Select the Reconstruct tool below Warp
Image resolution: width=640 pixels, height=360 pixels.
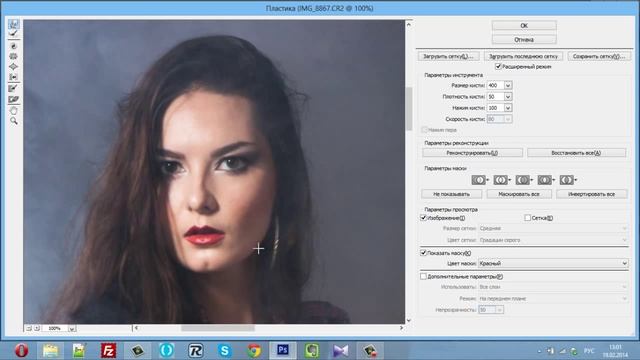pyautogui.click(x=13, y=34)
